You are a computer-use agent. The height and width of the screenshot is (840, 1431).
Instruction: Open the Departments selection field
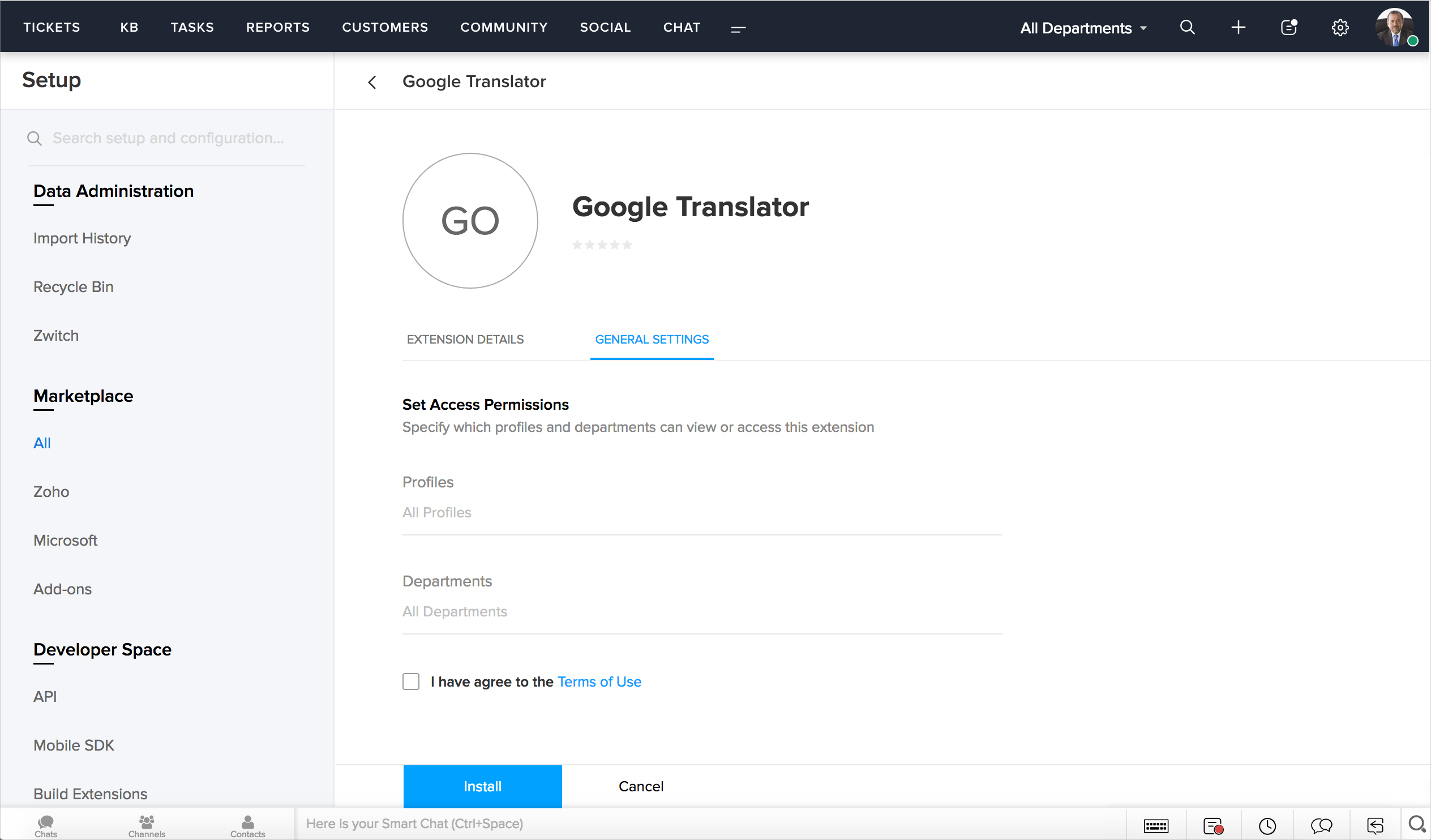pyautogui.click(x=701, y=612)
